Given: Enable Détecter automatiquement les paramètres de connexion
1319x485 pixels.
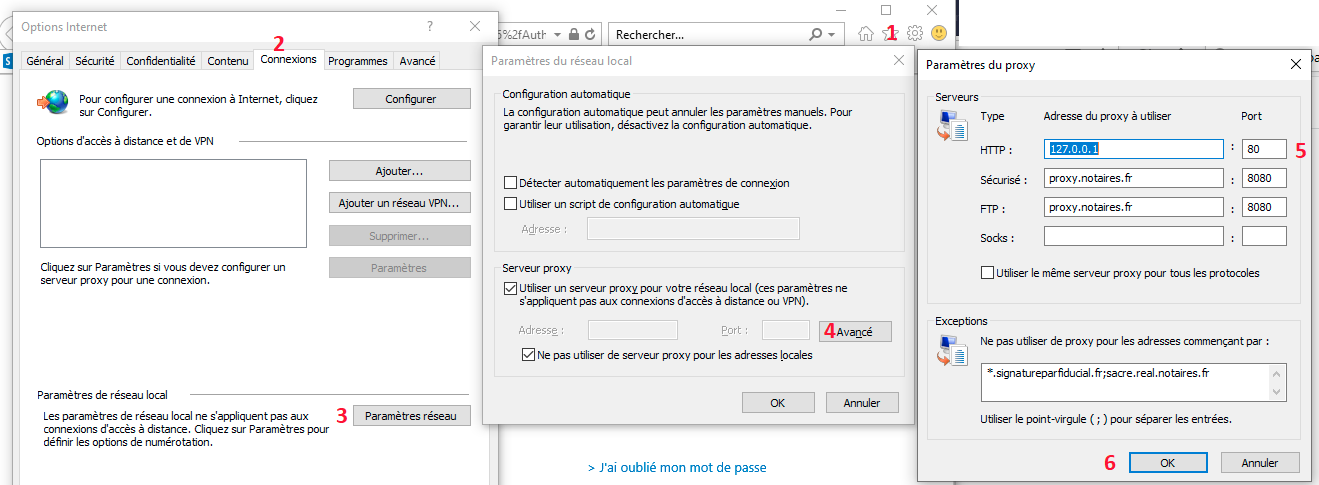Looking at the screenshot, I should click(512, 184).
